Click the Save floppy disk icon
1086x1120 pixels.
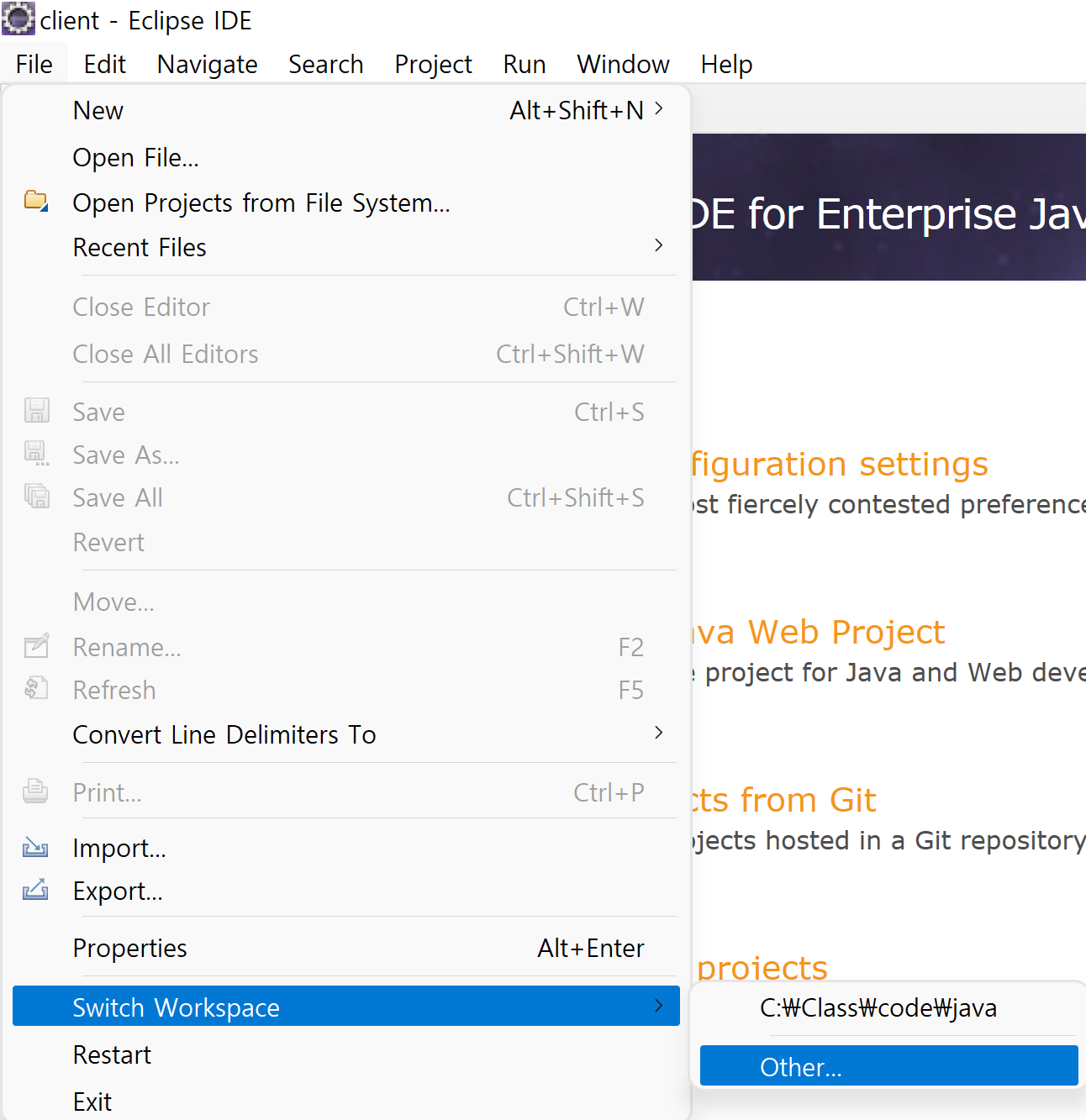pyautogui.click(x=36, y=411)
